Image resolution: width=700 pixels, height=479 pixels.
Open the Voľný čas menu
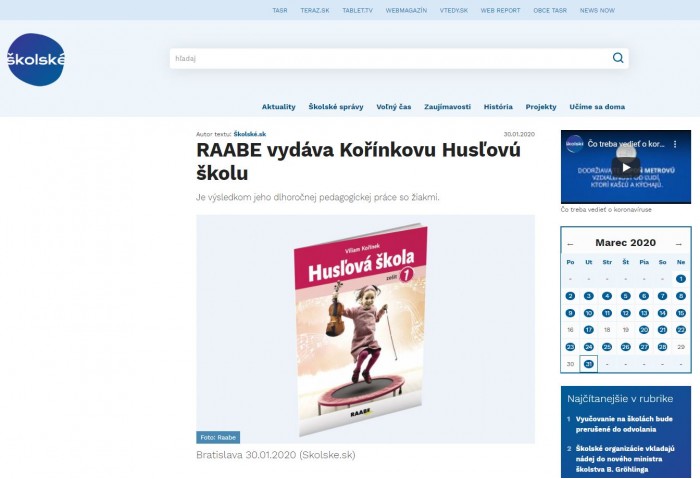(394, 107)
